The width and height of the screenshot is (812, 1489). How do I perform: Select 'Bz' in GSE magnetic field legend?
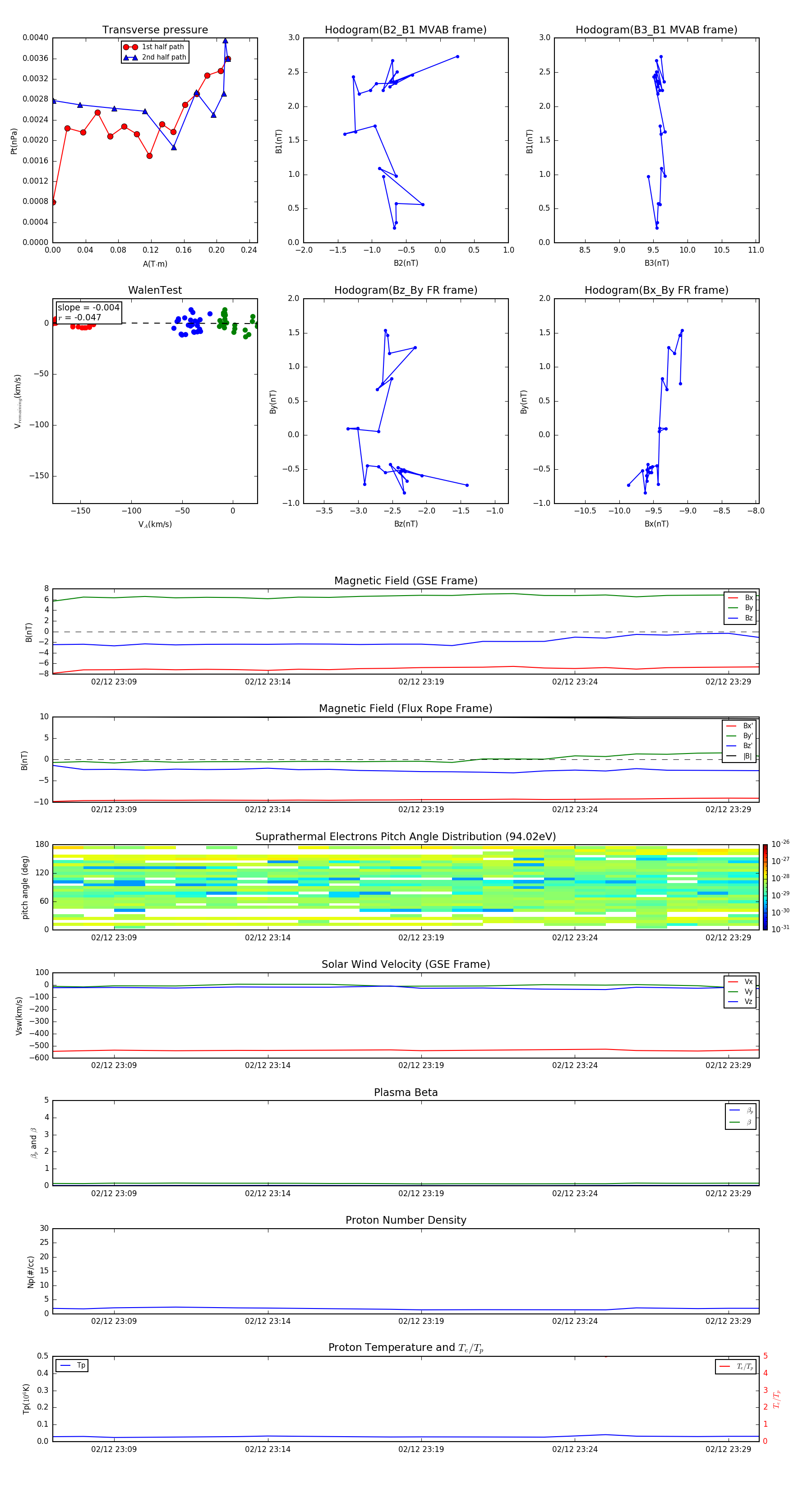(x=740, y=618)
